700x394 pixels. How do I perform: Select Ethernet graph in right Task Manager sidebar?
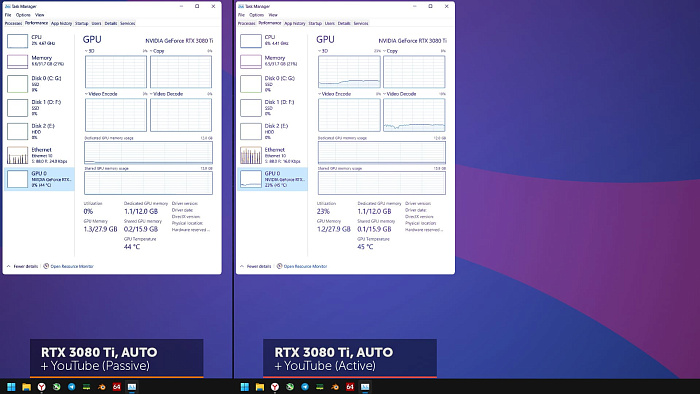(x=251, y=155)
